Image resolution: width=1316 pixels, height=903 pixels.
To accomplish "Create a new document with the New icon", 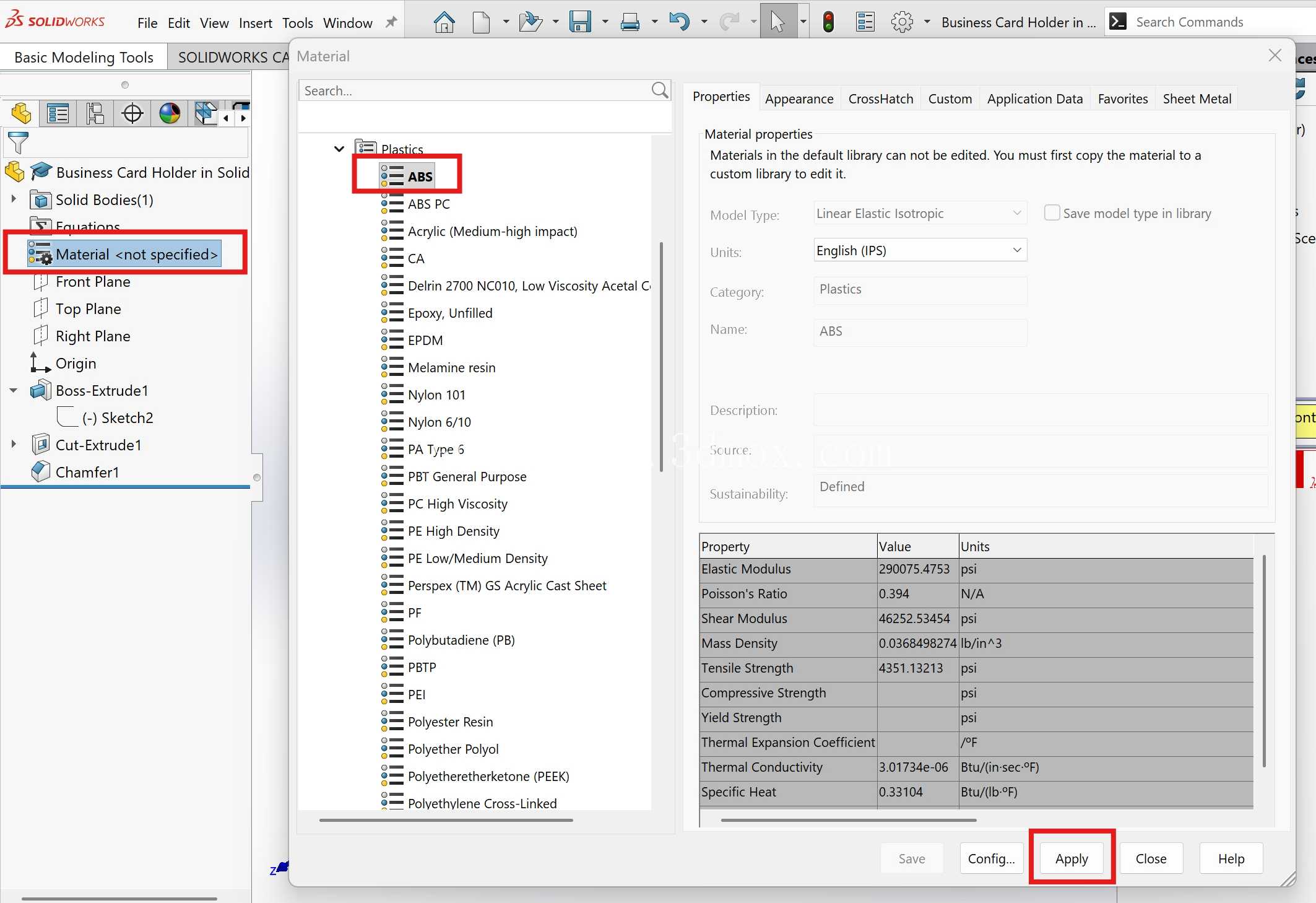I will click(481, 22).
